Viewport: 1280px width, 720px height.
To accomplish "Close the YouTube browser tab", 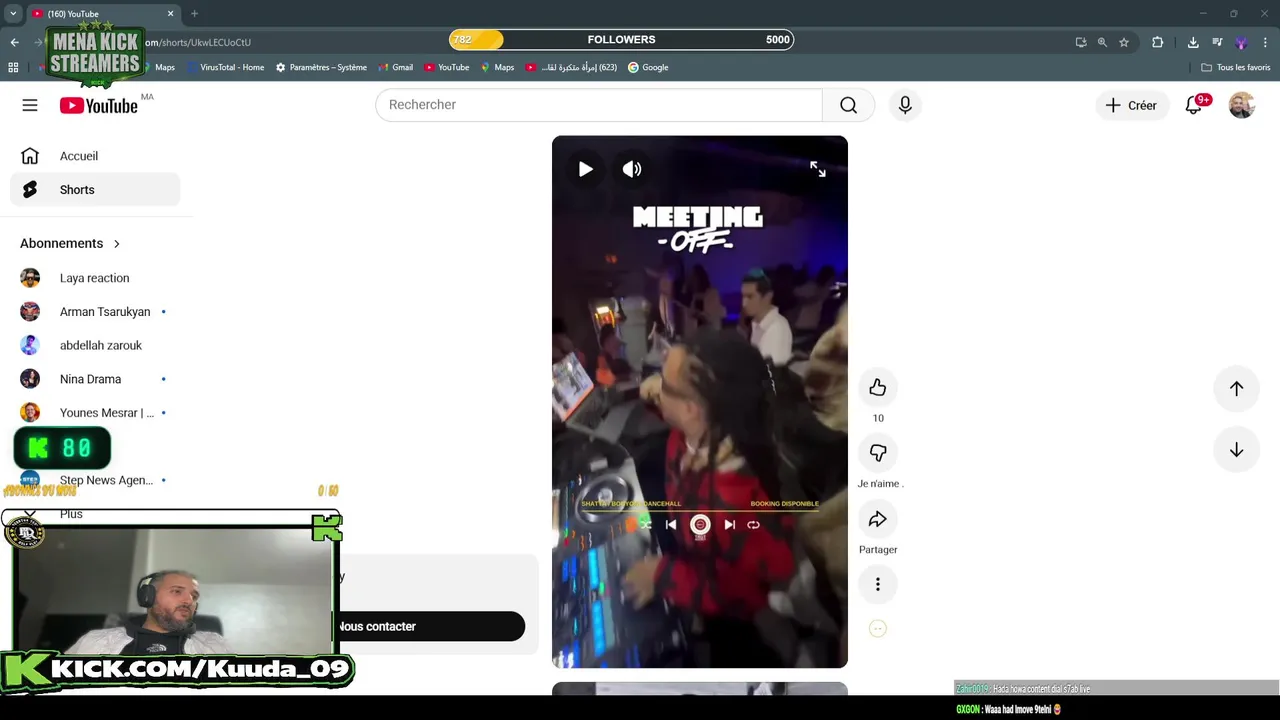I will click(x=170, y=14).
